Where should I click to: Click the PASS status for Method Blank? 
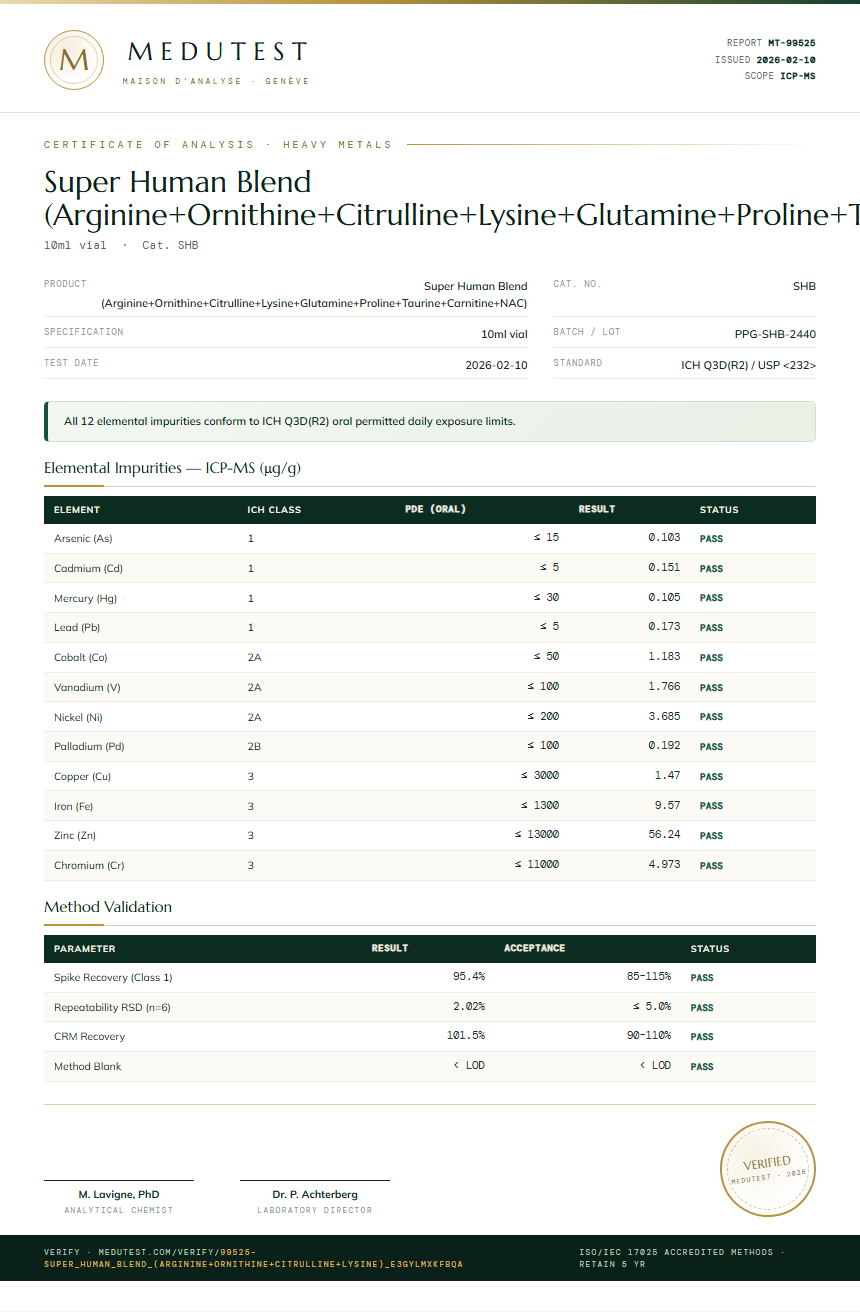point(702,1067)
